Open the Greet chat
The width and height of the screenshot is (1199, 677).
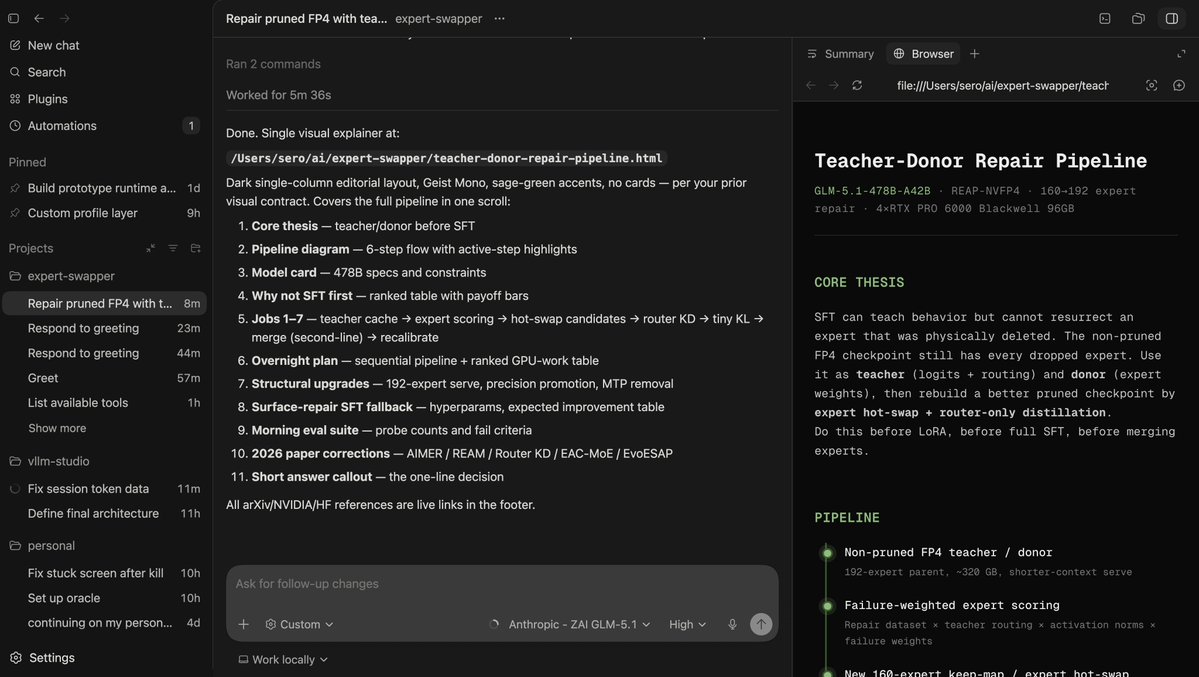[x=103, y=378]
